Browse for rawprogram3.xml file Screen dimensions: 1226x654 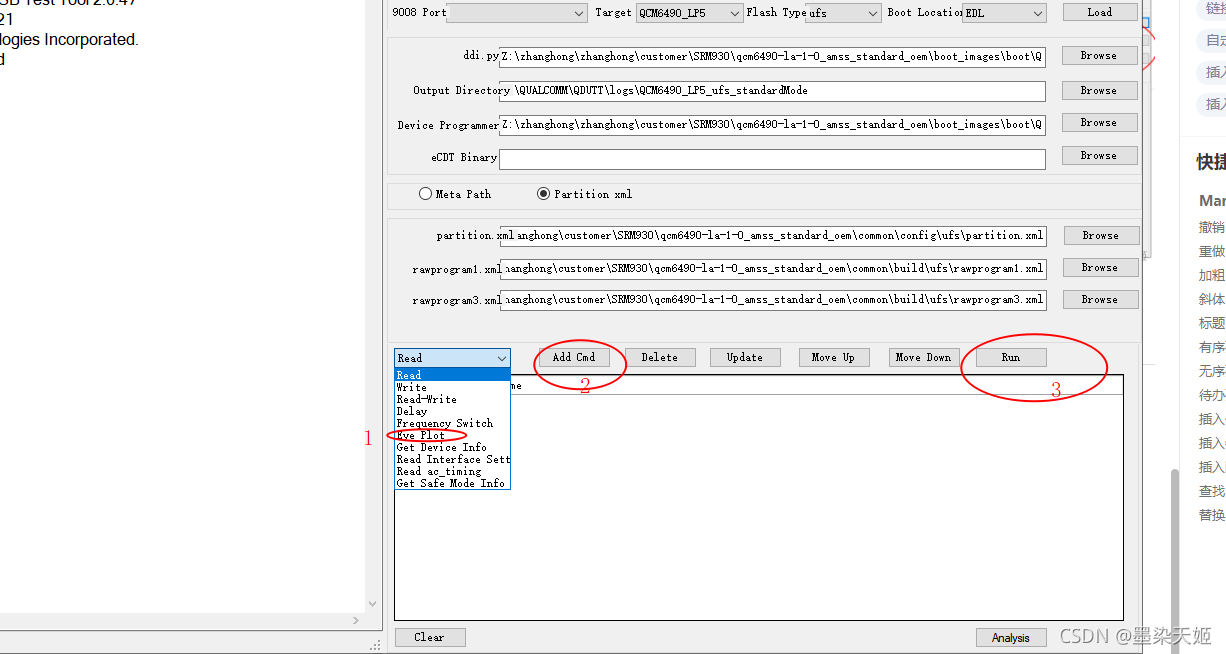pos(1100,299)
